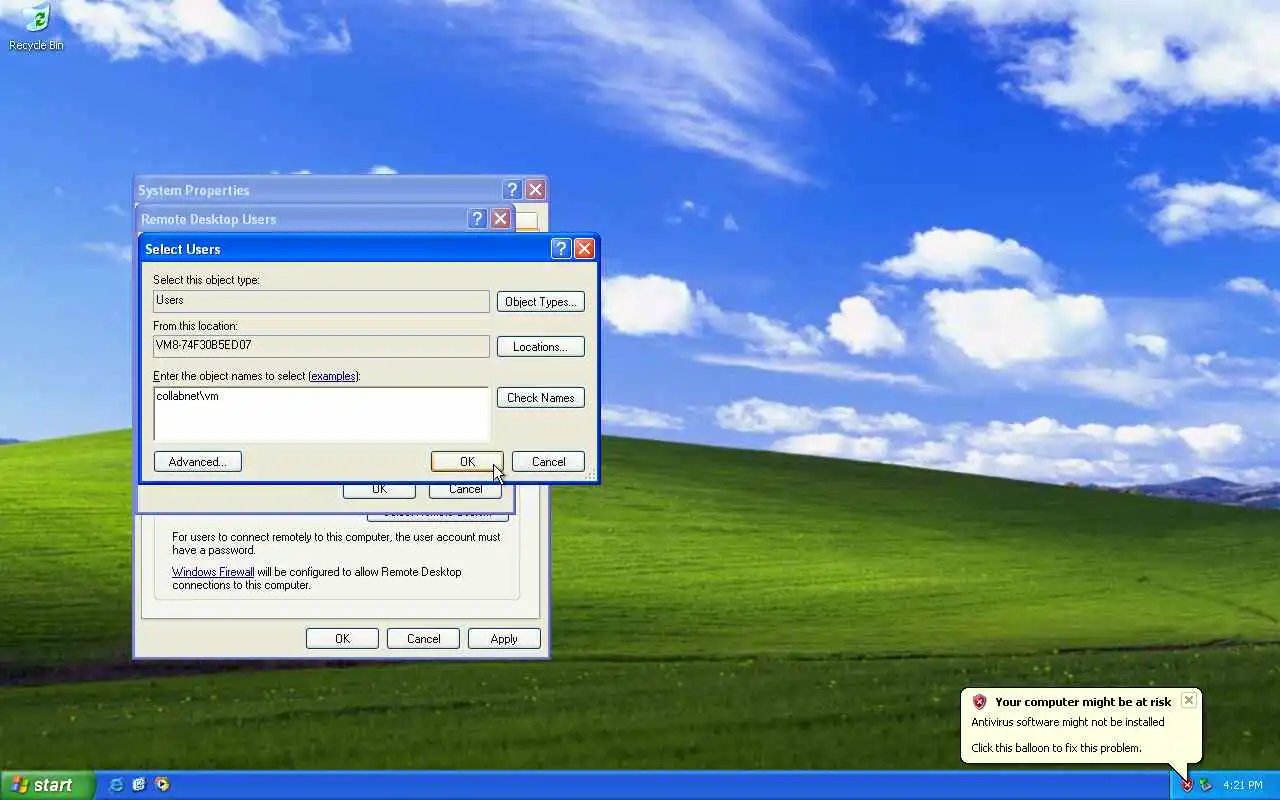This screenshot has height=800, width=1280.
Task: Click OK in System Properties window
Action: click(x=342, y=638)
